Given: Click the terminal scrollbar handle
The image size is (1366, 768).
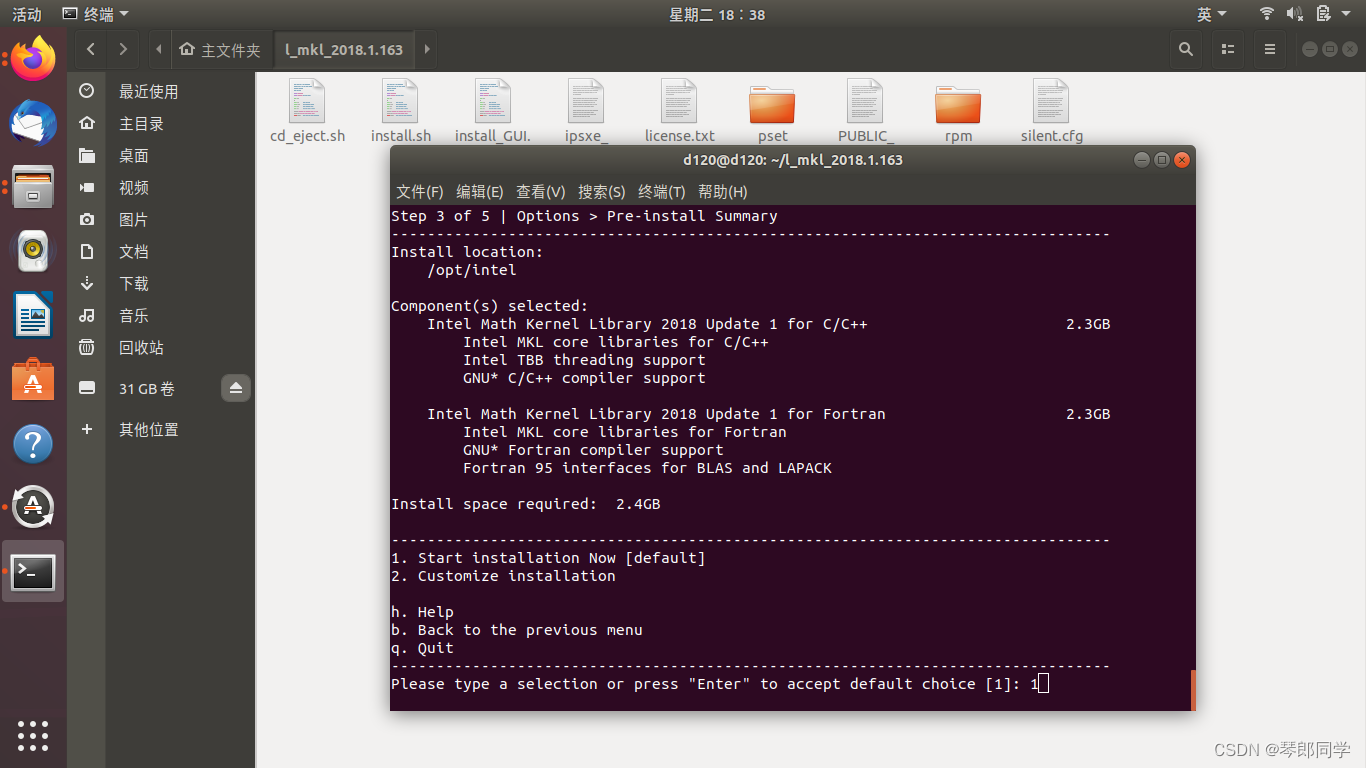Looking at the screenshot, I should pos(1193,690).
